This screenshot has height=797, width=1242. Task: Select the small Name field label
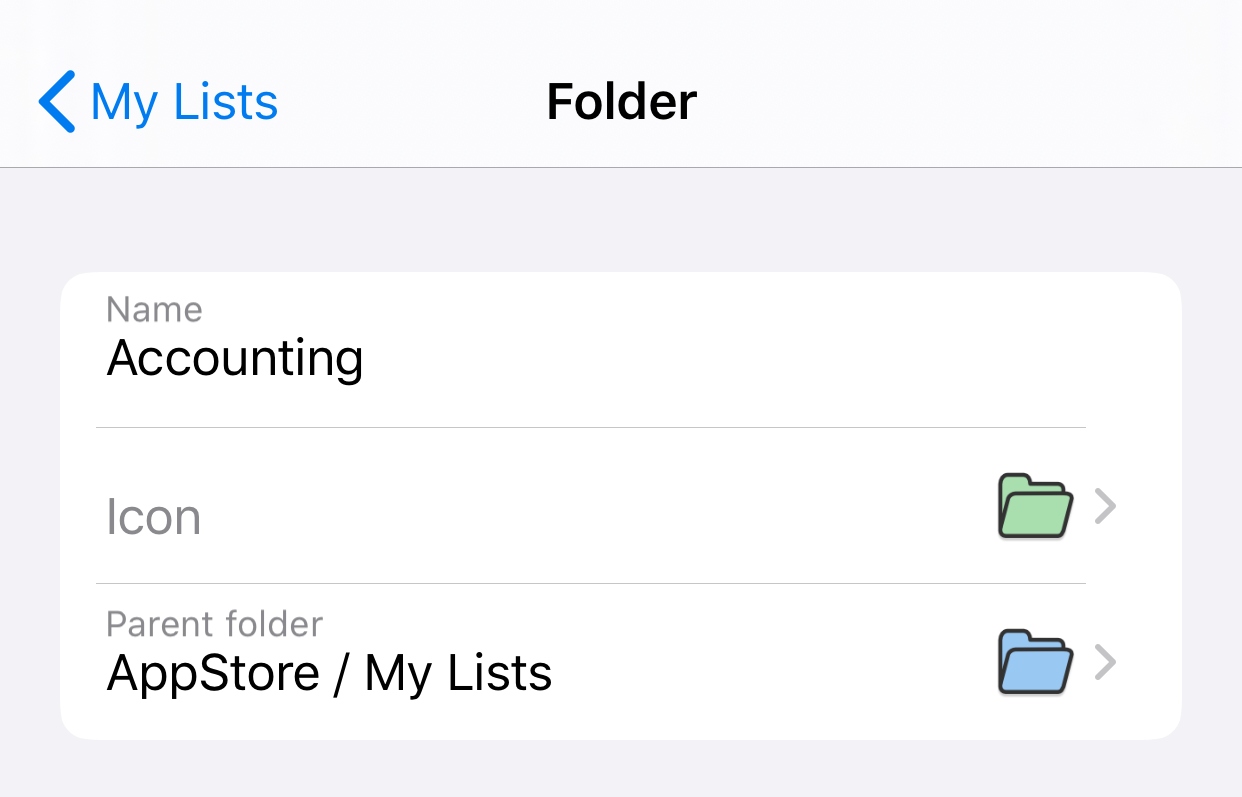coord(154,310)
